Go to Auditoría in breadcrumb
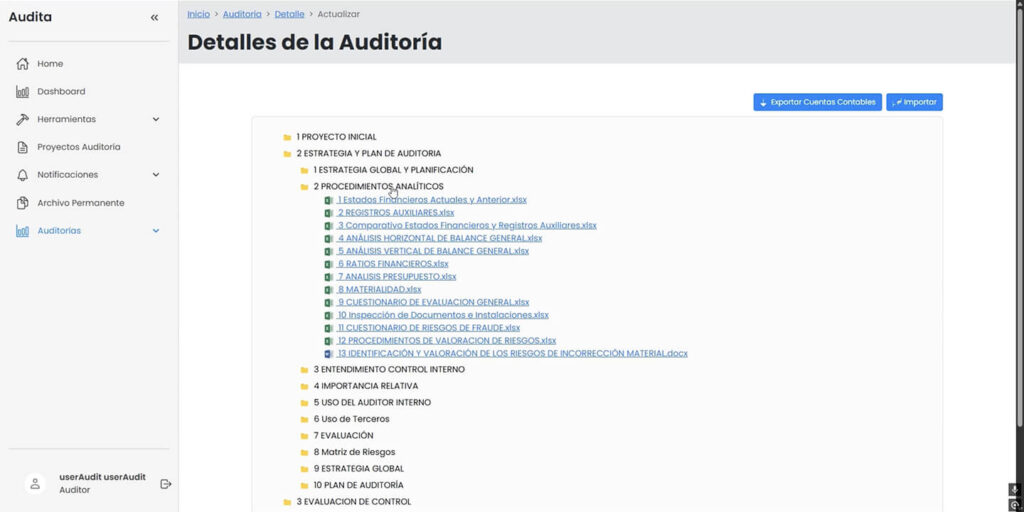 (x=242, y=14)
